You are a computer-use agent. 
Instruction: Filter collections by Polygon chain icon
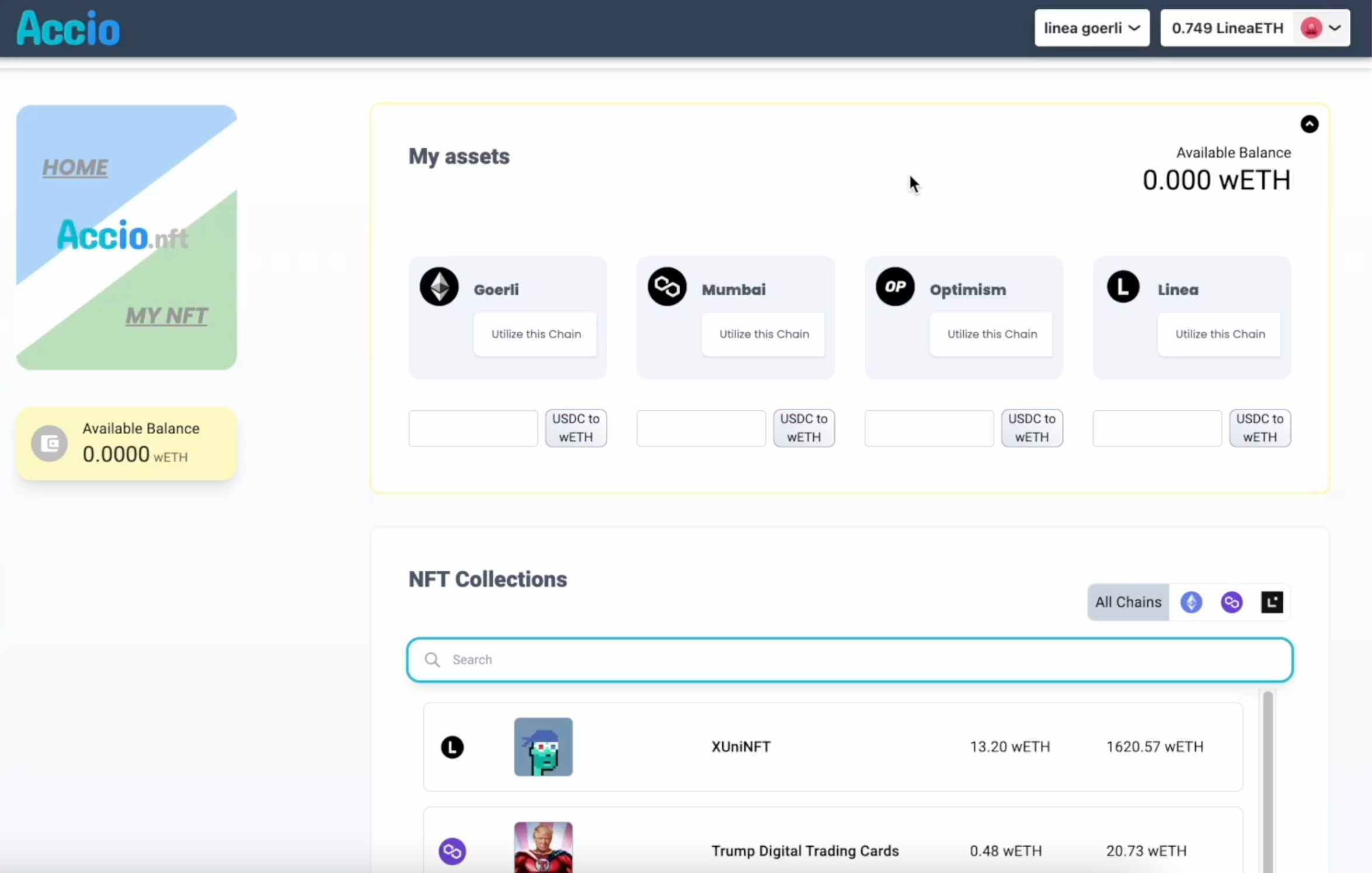(x=1231, y=602)
